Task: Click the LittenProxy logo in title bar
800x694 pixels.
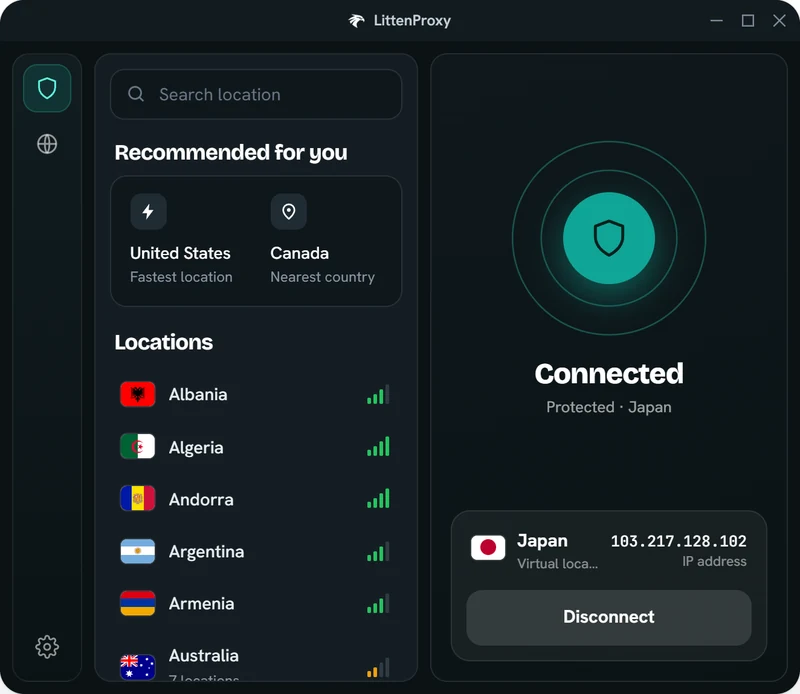Action: 357,21
